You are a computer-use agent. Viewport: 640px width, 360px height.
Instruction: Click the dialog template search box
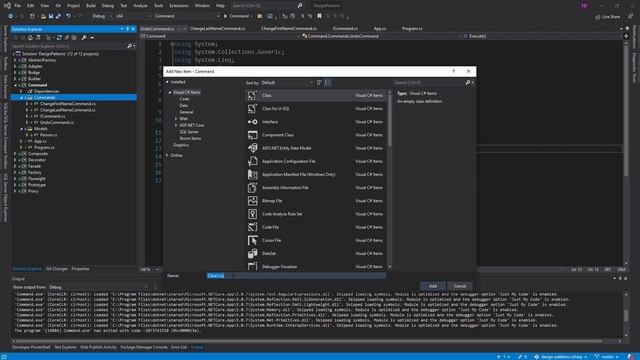429,83
